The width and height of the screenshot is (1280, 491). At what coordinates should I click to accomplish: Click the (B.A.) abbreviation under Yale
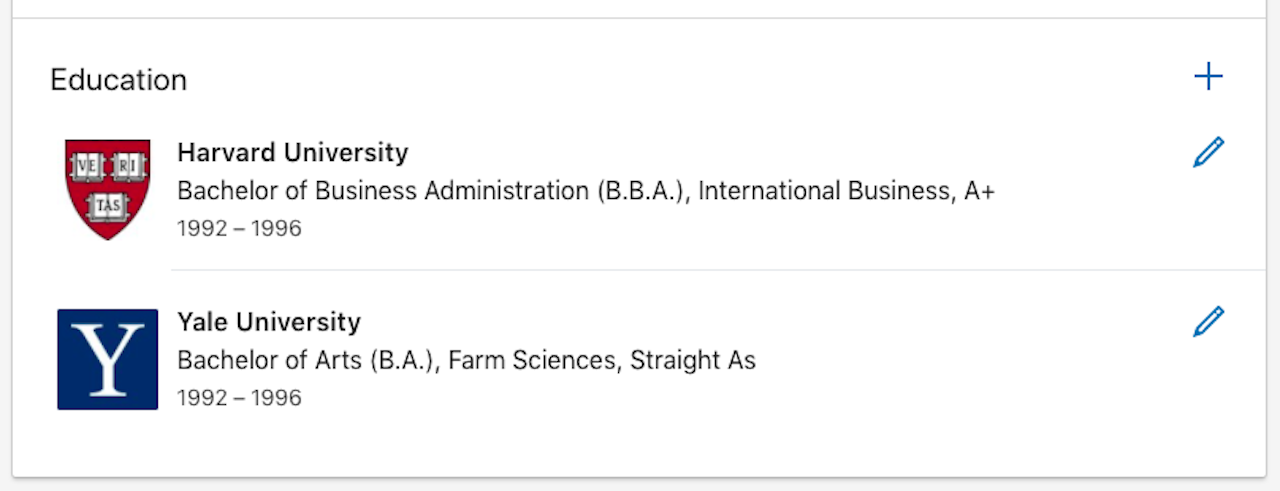(x=404, y=360)
